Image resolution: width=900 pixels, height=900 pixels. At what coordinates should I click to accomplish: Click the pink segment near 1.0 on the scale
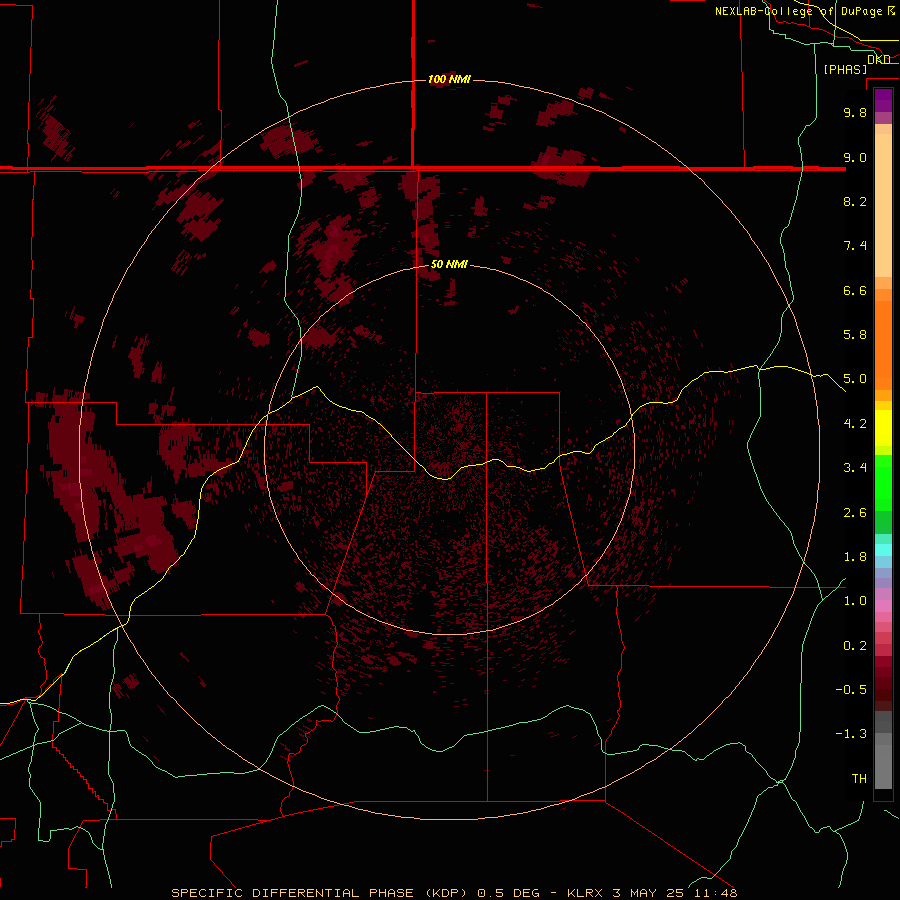(x=883, y=606)
